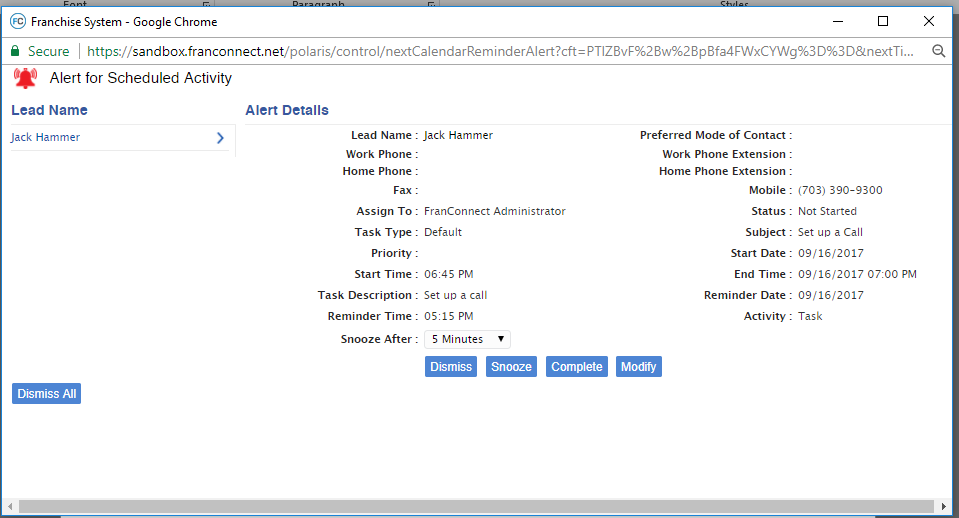Click the scrollbar left arrow
This screenshot has width=959, height=518.
tap(10, 506)
